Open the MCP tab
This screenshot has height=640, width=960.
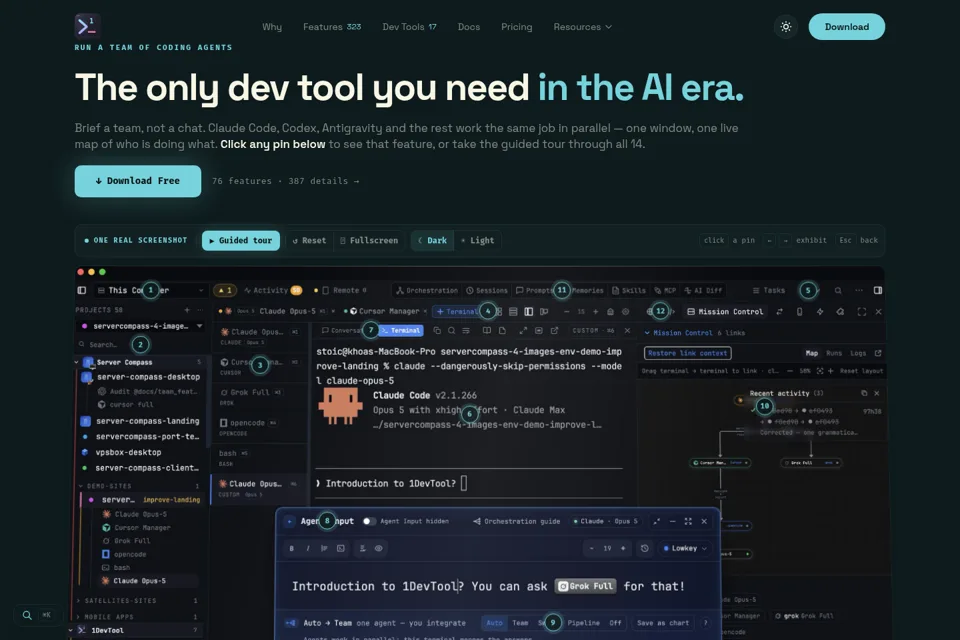point(665,290)
